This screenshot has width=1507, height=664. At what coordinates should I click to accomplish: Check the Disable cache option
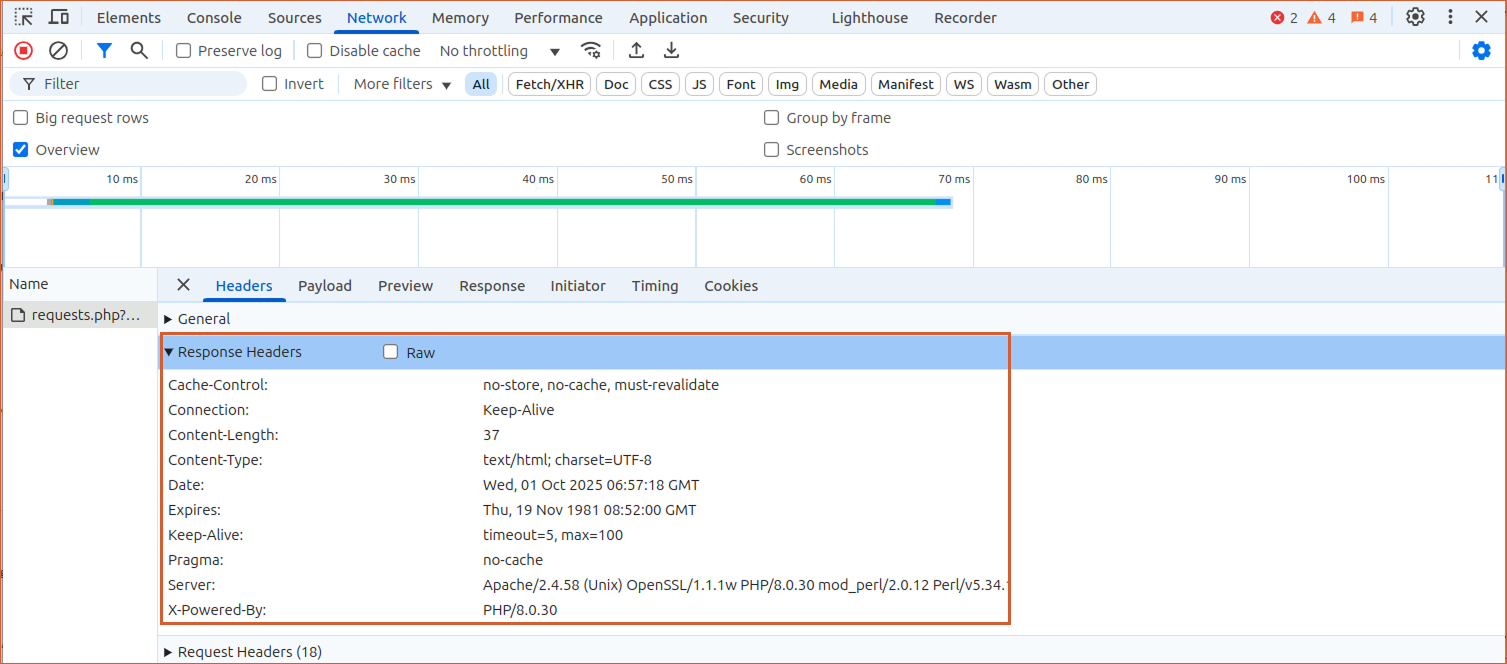pyautogui.click(x=315, y=51)
